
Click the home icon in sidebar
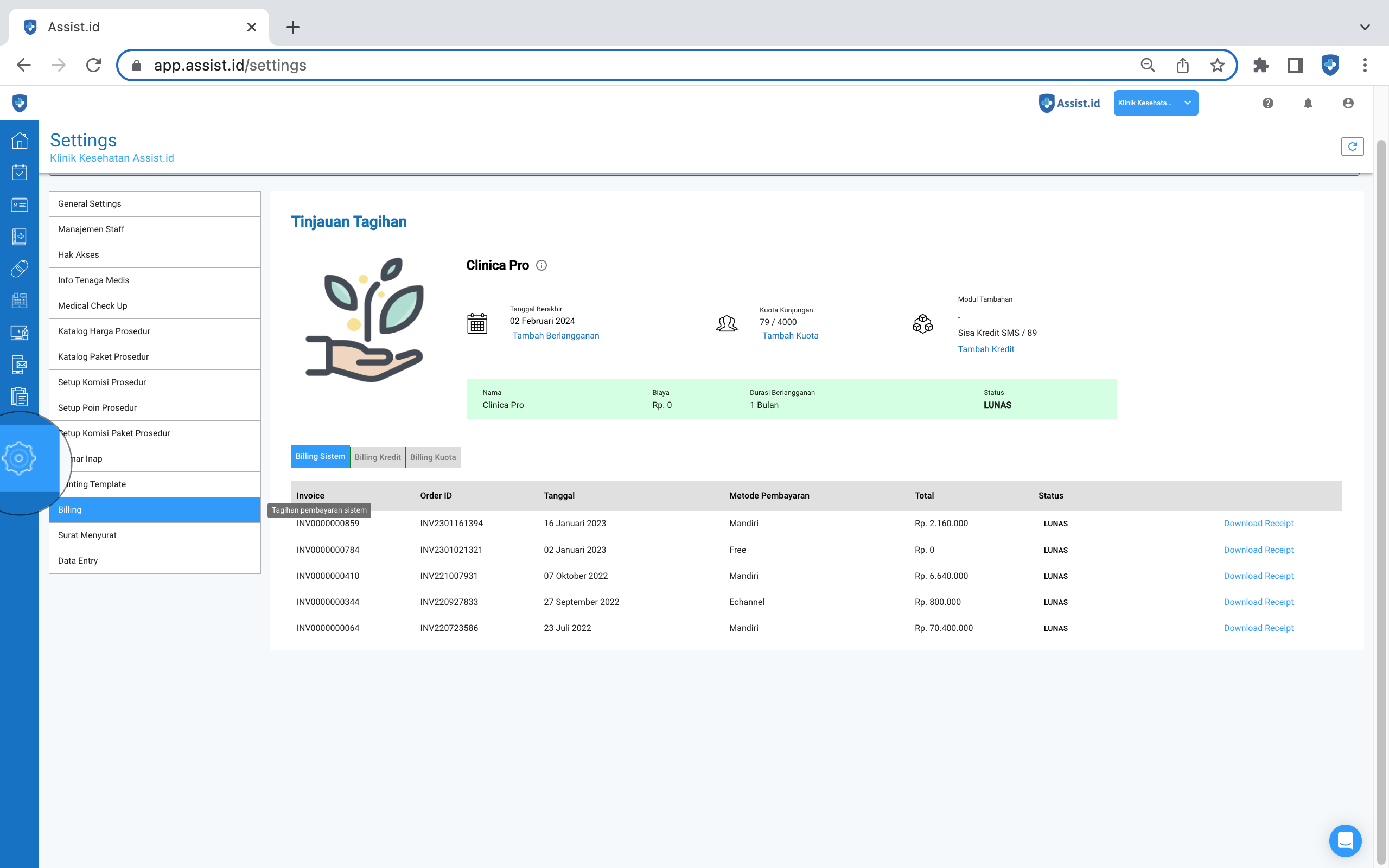pos(20,141)
